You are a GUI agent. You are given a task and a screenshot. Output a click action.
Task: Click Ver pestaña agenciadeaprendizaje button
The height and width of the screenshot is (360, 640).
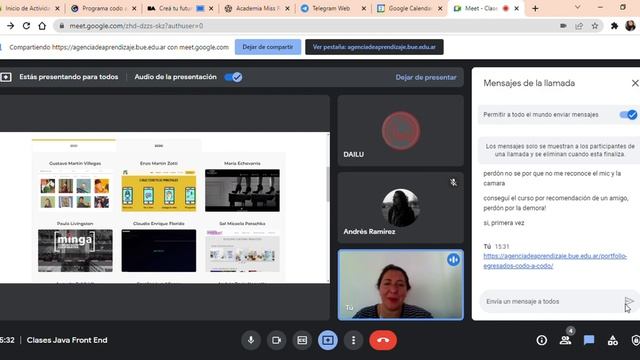[374, 47]
